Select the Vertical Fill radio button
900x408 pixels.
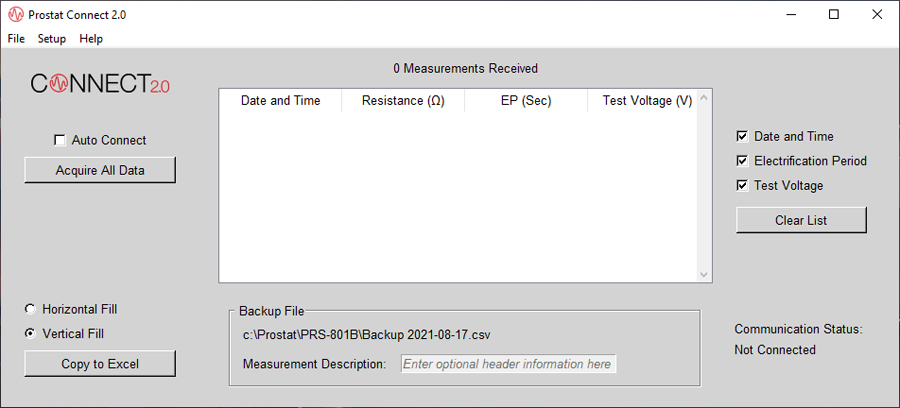[x=30, y=334]
